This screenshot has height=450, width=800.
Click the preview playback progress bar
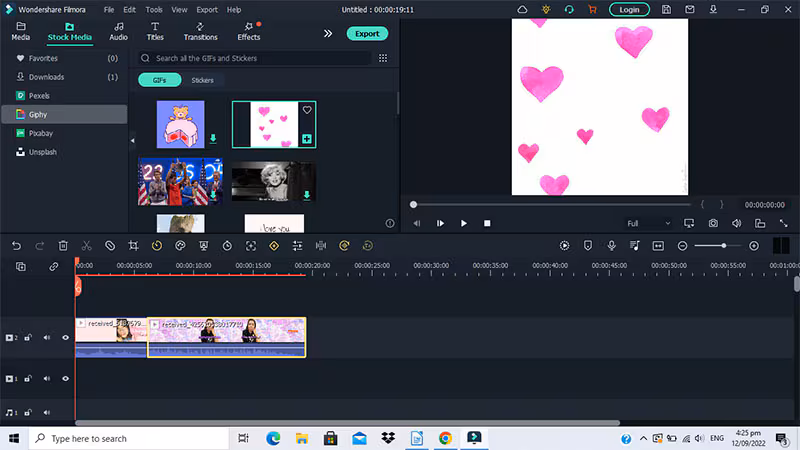[x=552, y=205]
